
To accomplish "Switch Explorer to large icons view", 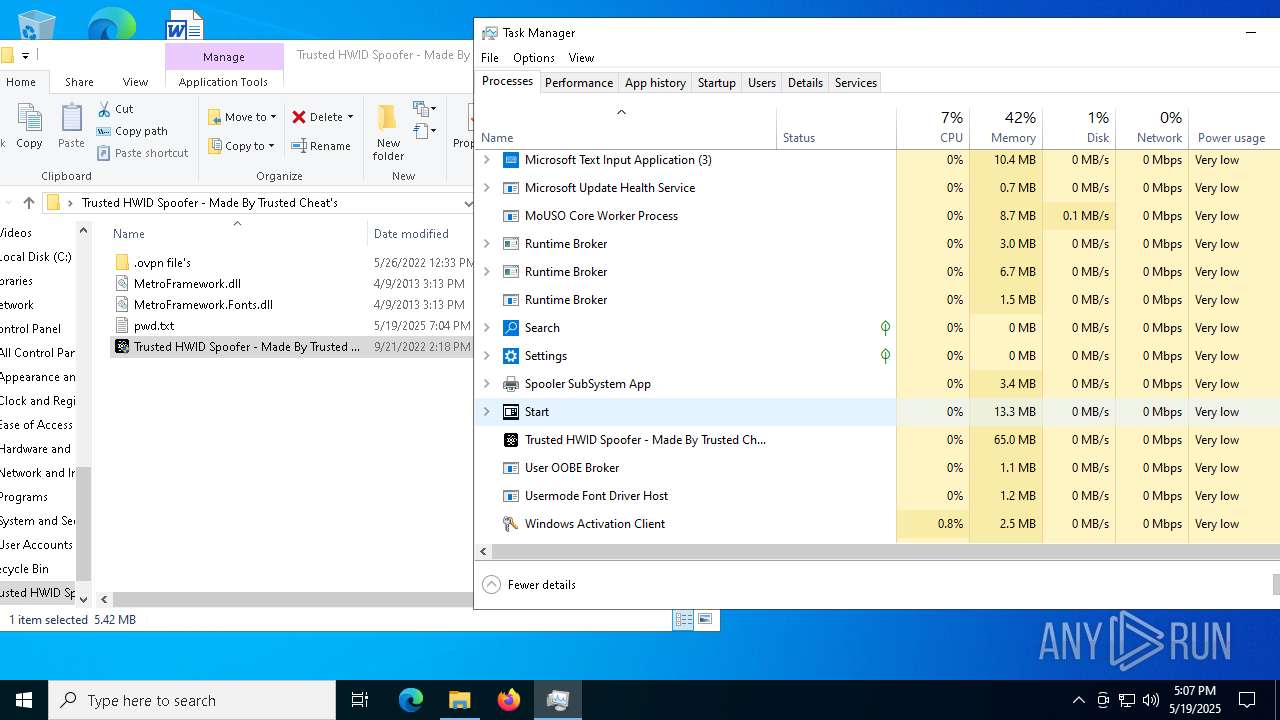I will coord(705,620).
